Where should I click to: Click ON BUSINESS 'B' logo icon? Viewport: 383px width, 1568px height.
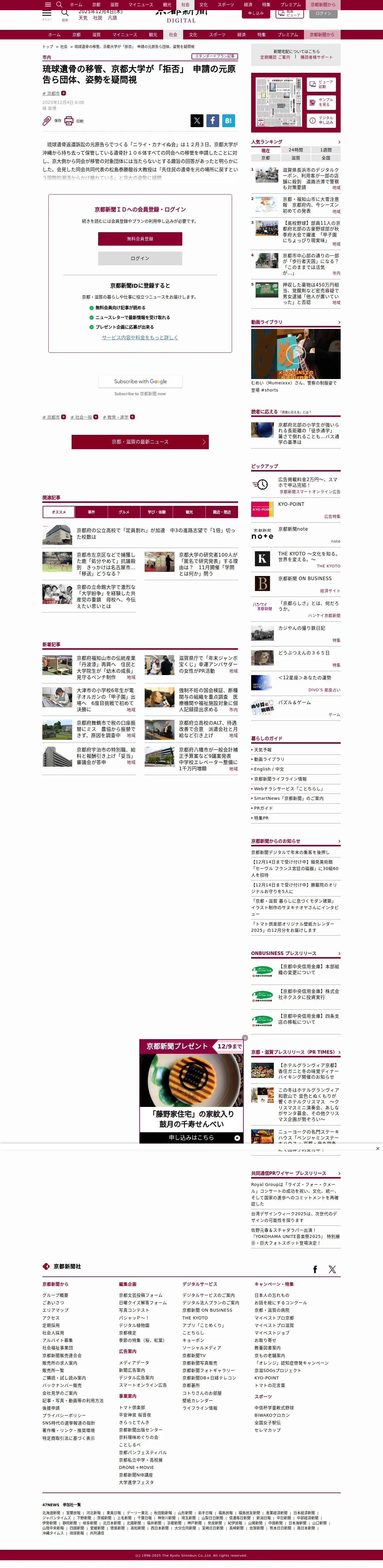[x=262, y=584]
